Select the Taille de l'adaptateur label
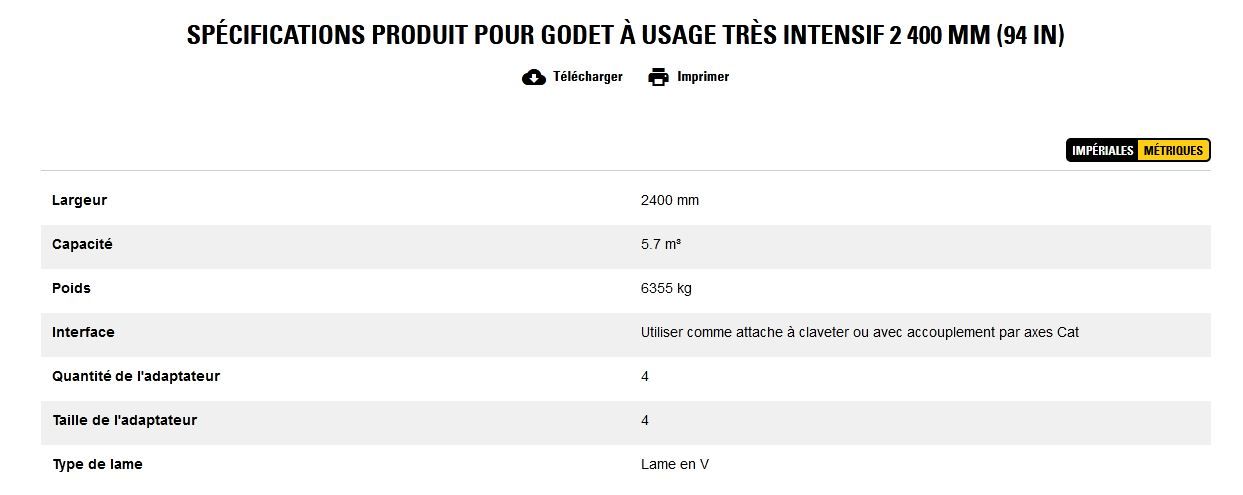Screen dimensions: 1243x495 [124, 420]
